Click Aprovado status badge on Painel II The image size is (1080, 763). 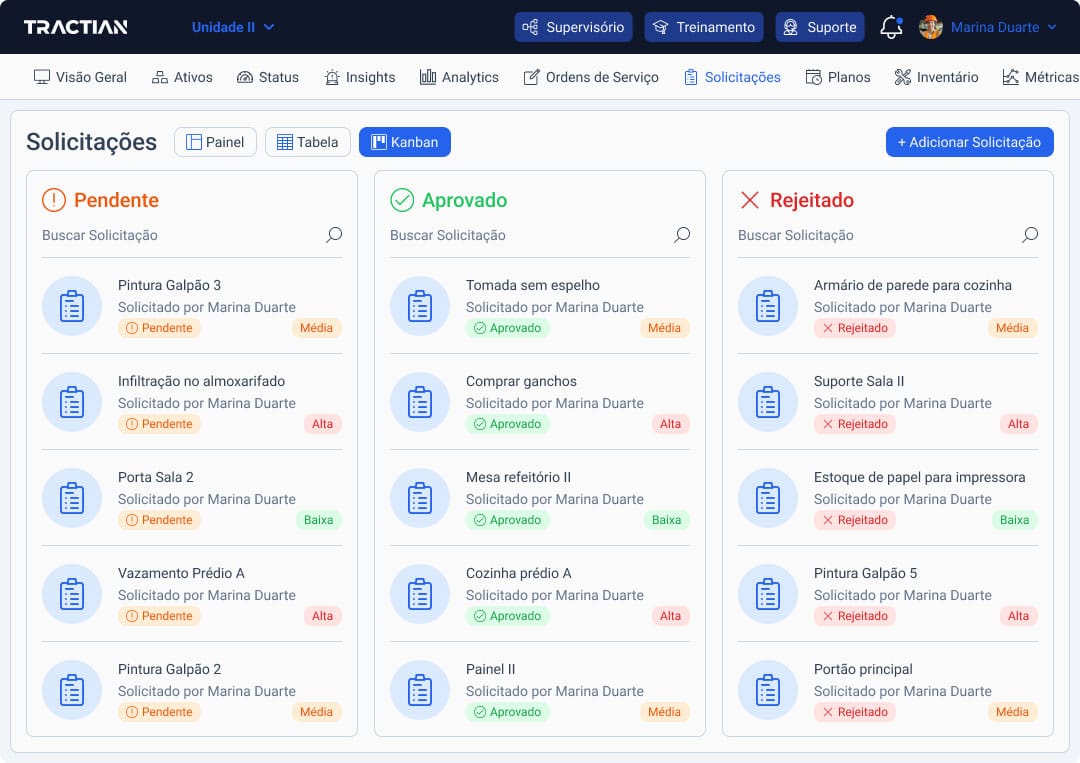(x=508, y=712)
